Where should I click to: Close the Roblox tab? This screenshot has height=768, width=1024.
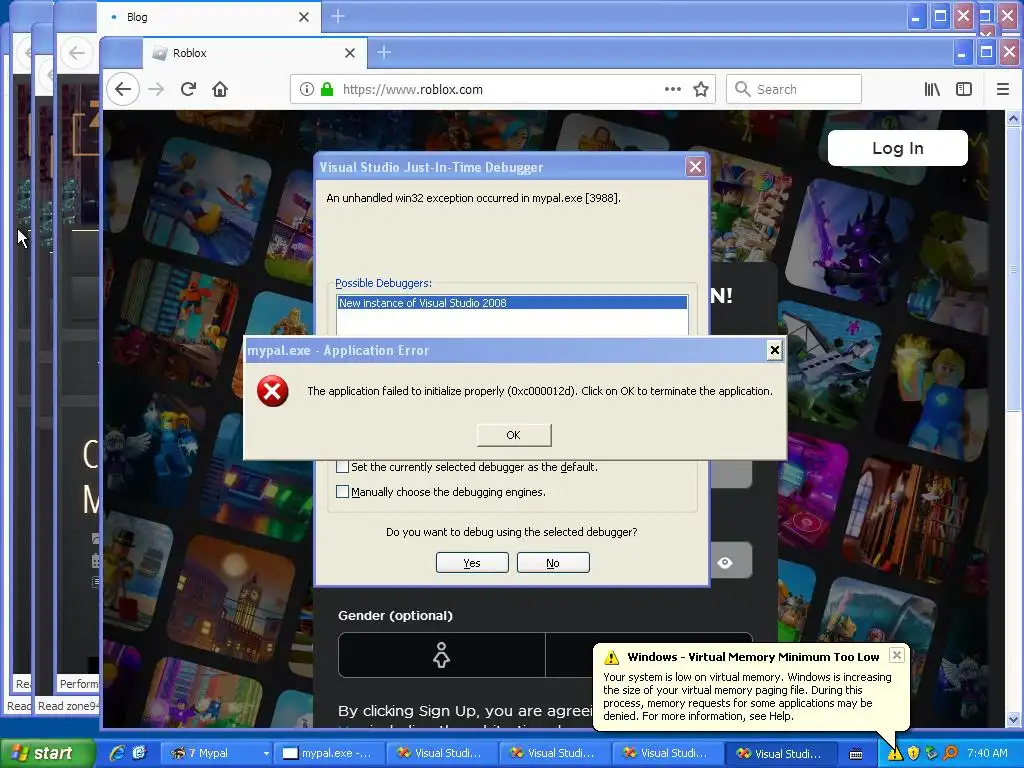point(349,53)
